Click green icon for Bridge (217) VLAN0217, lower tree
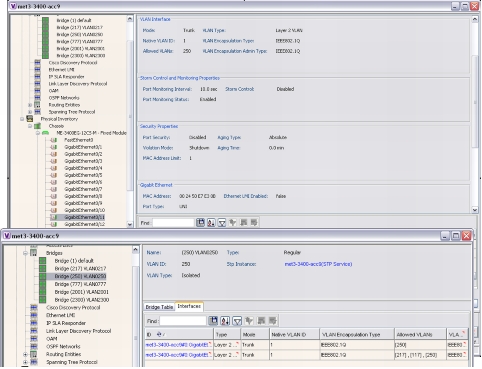 tap(43, 268)
